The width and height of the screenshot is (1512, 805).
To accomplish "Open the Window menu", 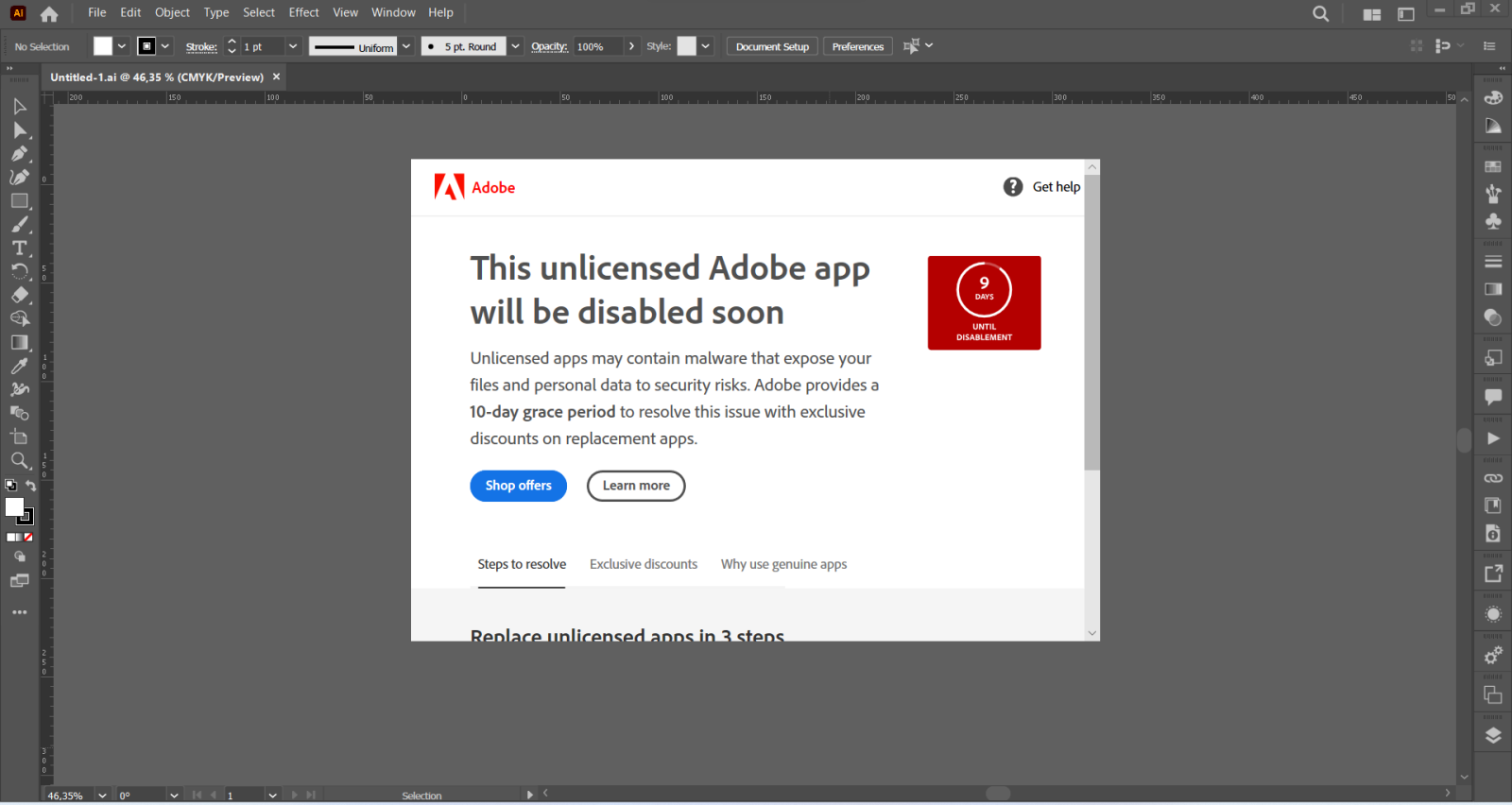I will tap(393, 12).
